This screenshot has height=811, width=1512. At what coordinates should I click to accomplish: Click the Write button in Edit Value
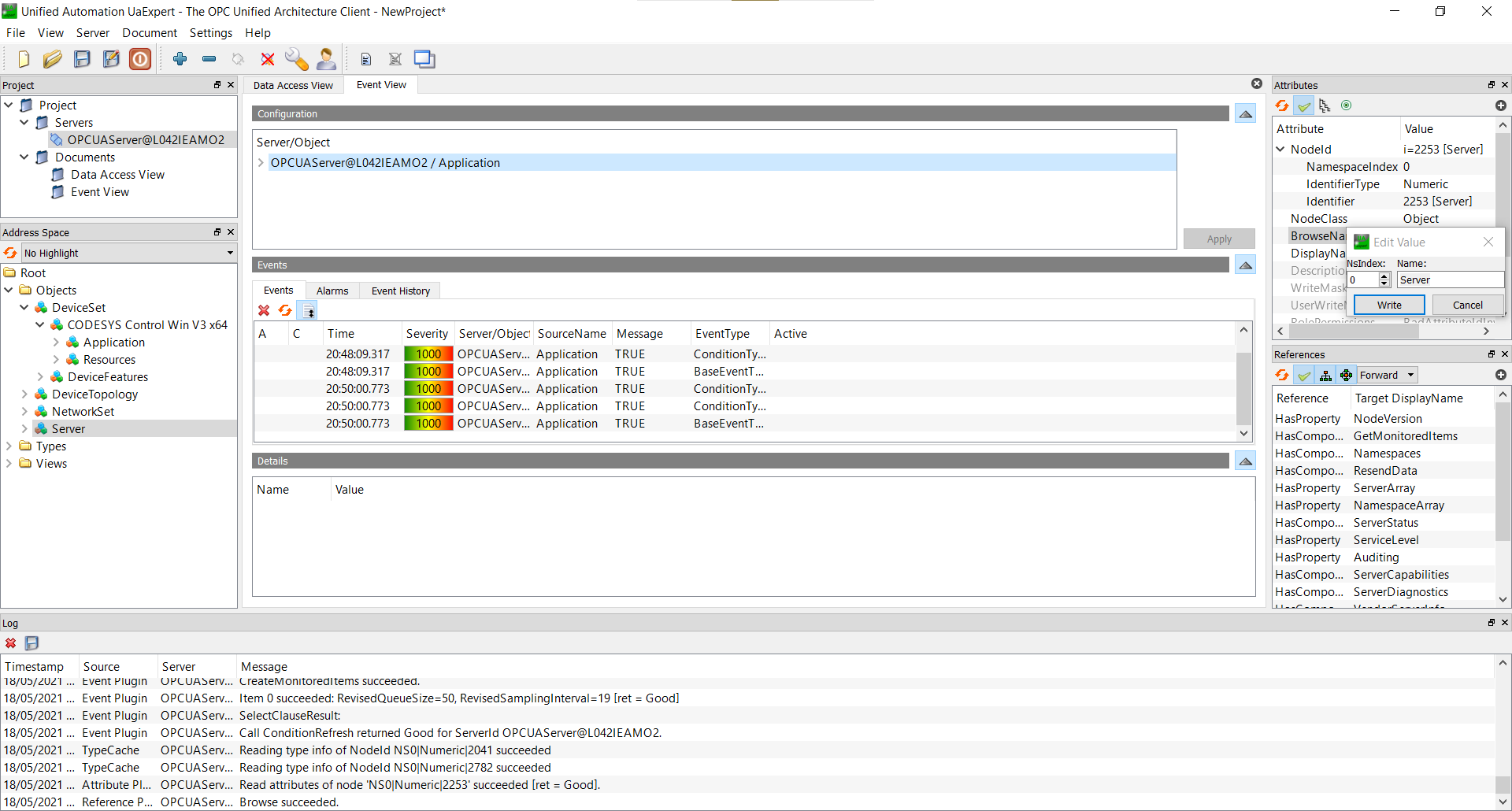pos(1389,305)
